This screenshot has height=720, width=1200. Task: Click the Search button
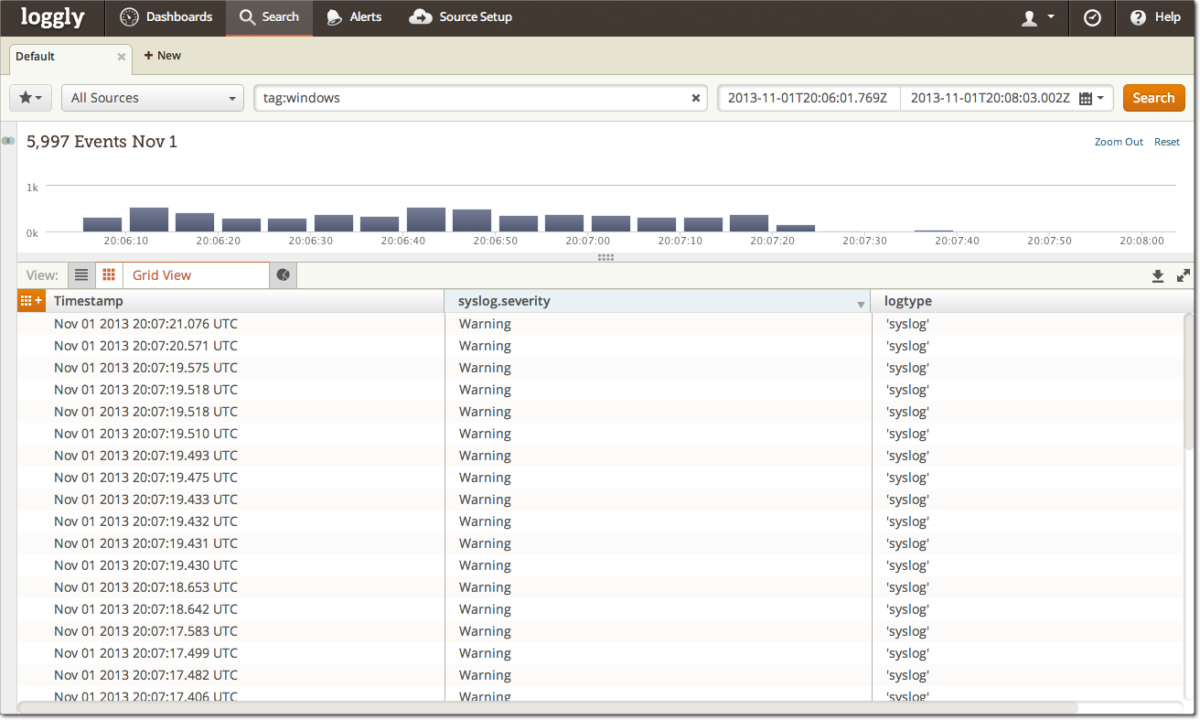(x=1154, y=97)
